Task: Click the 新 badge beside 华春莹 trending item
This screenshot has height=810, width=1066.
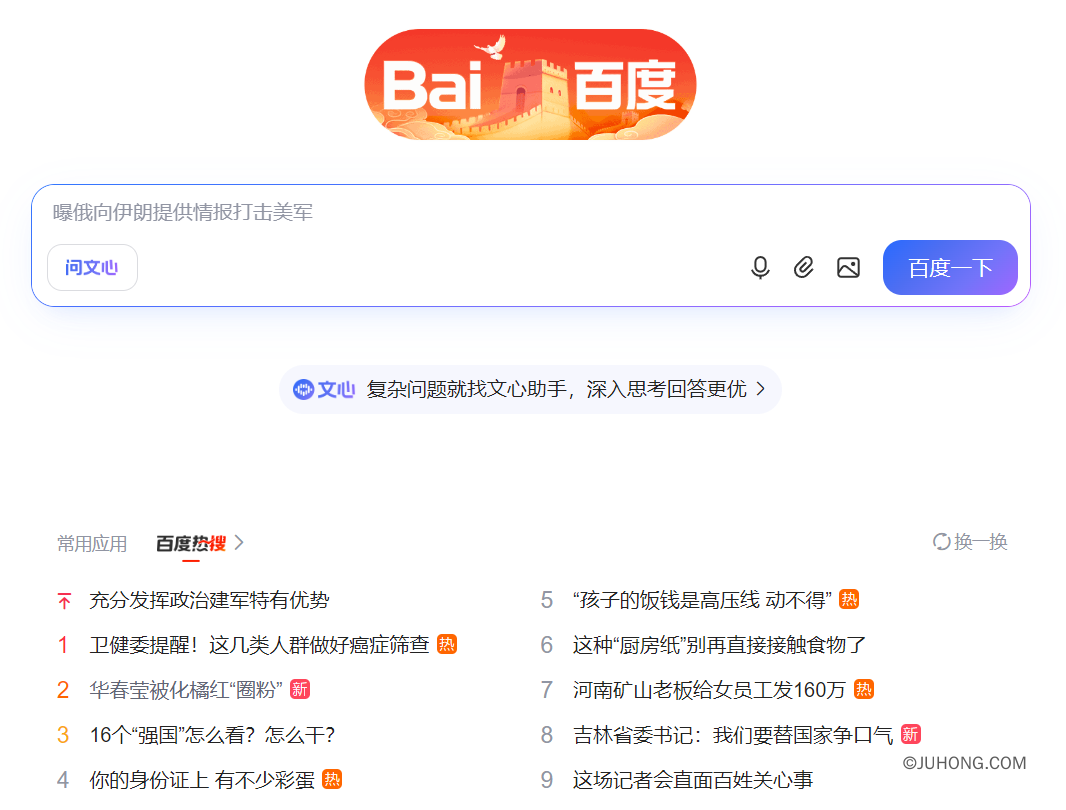Action: coord(300,690)
